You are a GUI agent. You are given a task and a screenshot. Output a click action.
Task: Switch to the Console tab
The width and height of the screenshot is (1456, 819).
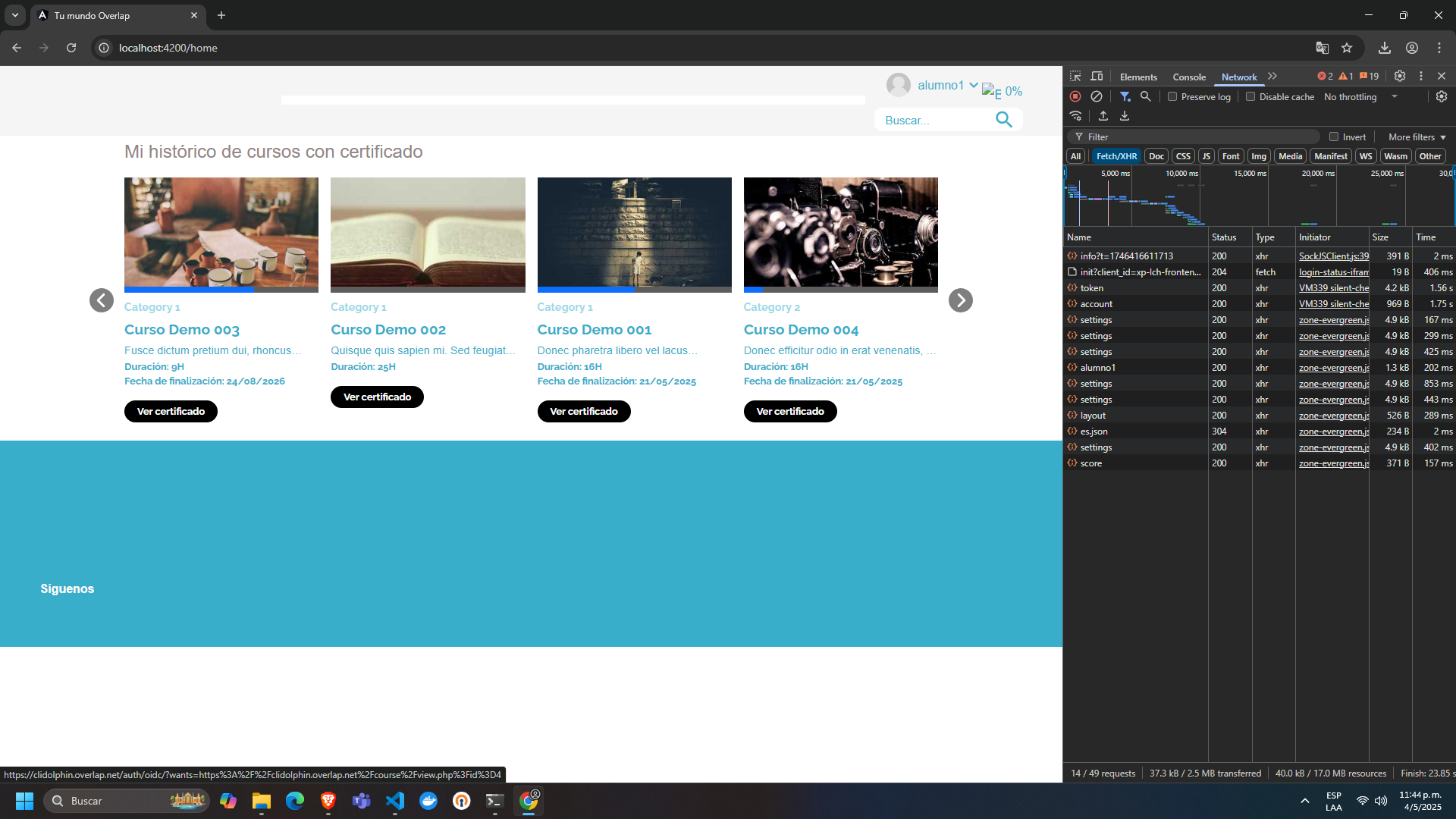pos(1189,77)
